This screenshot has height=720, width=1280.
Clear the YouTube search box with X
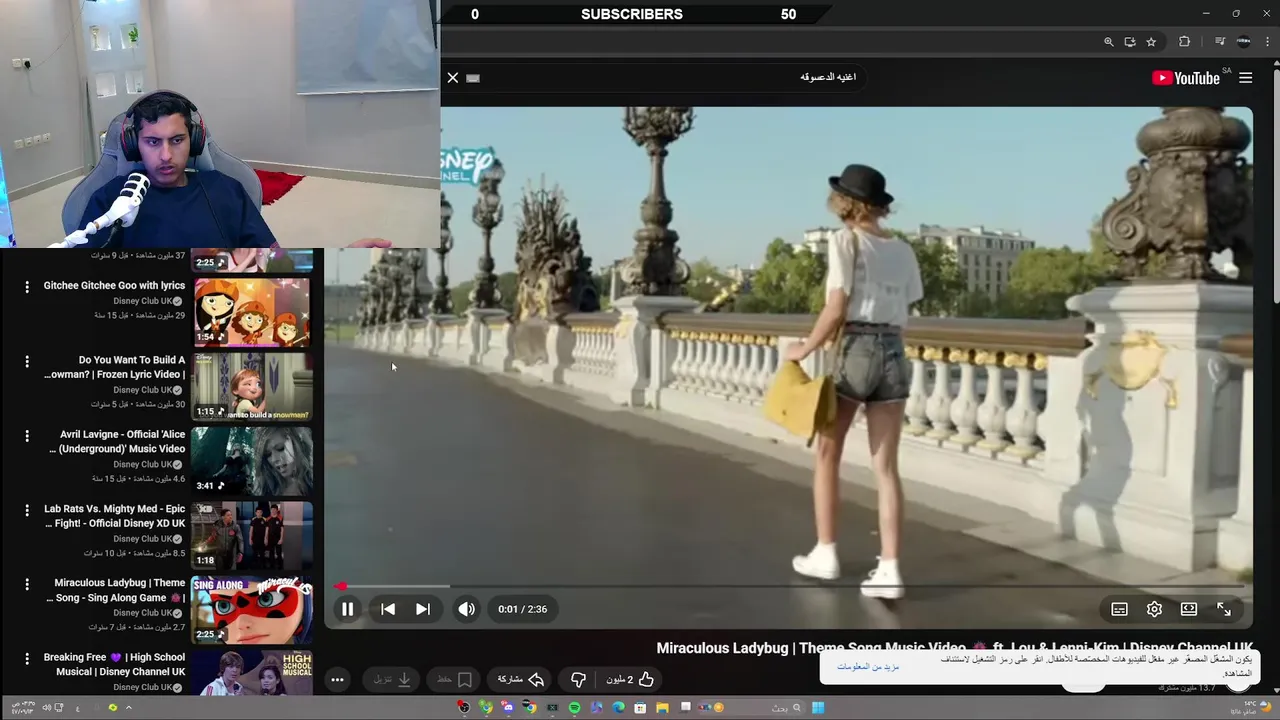(453, 77)
